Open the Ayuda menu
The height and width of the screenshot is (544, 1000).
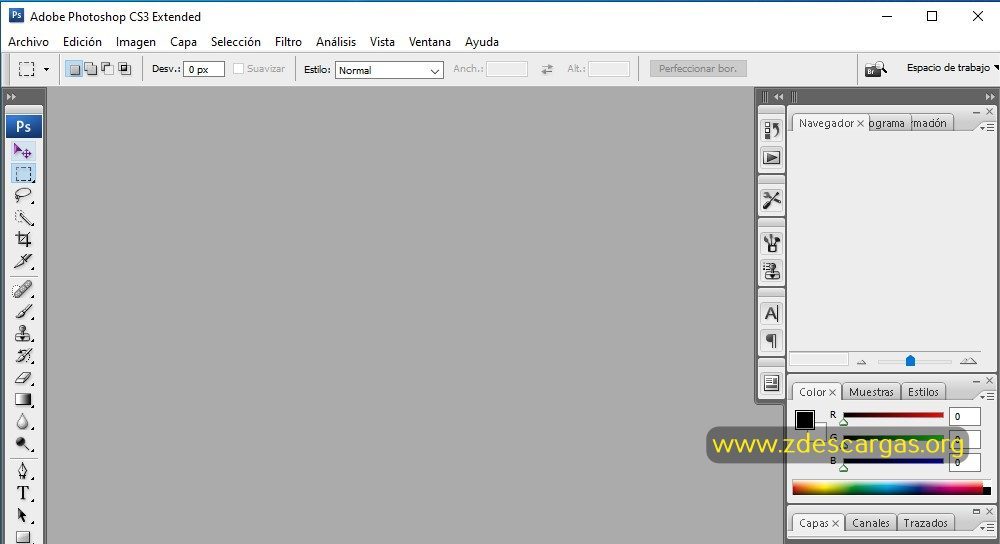pos(482,42)
